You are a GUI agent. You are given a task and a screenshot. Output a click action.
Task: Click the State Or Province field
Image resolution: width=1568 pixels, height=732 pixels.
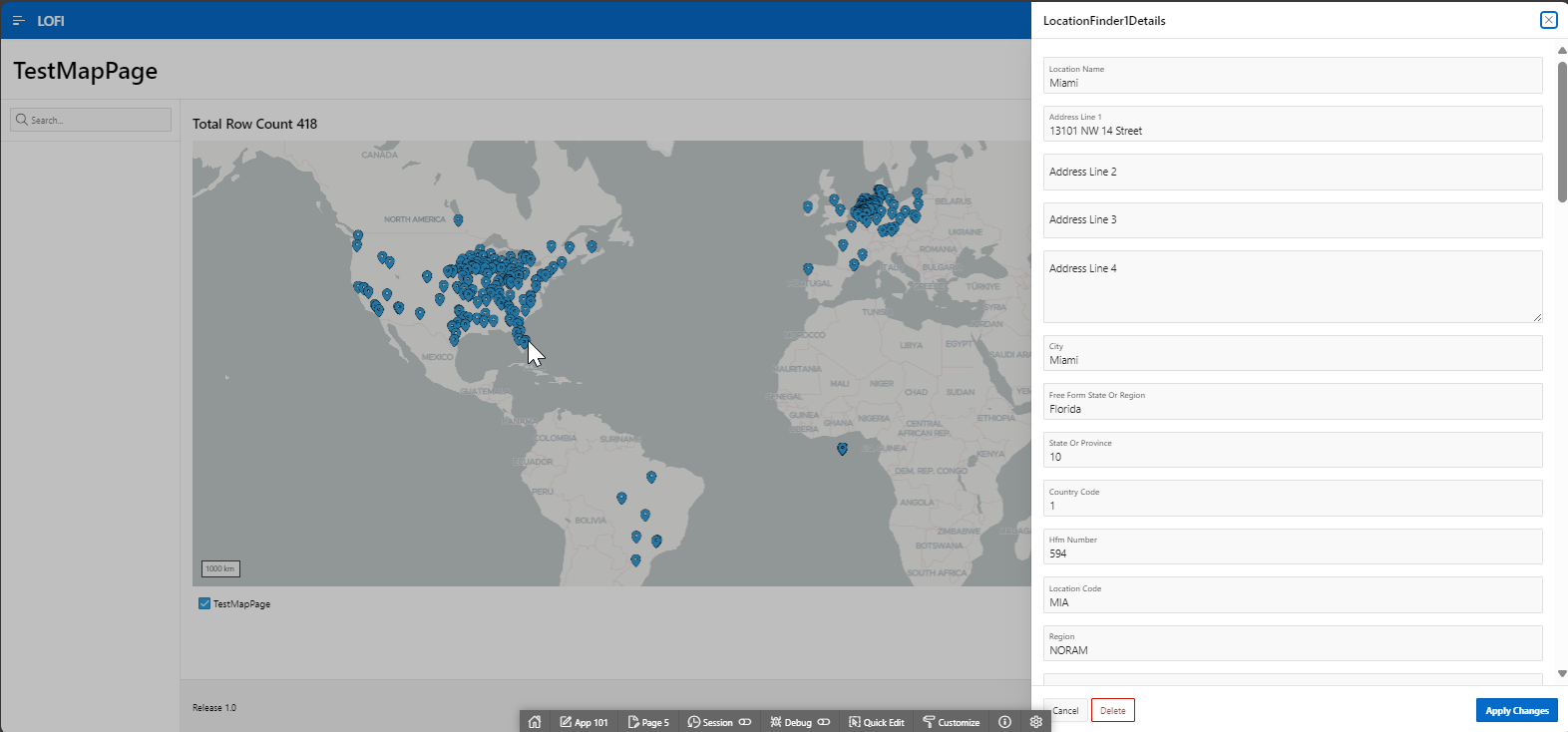tap(1293, 450)
